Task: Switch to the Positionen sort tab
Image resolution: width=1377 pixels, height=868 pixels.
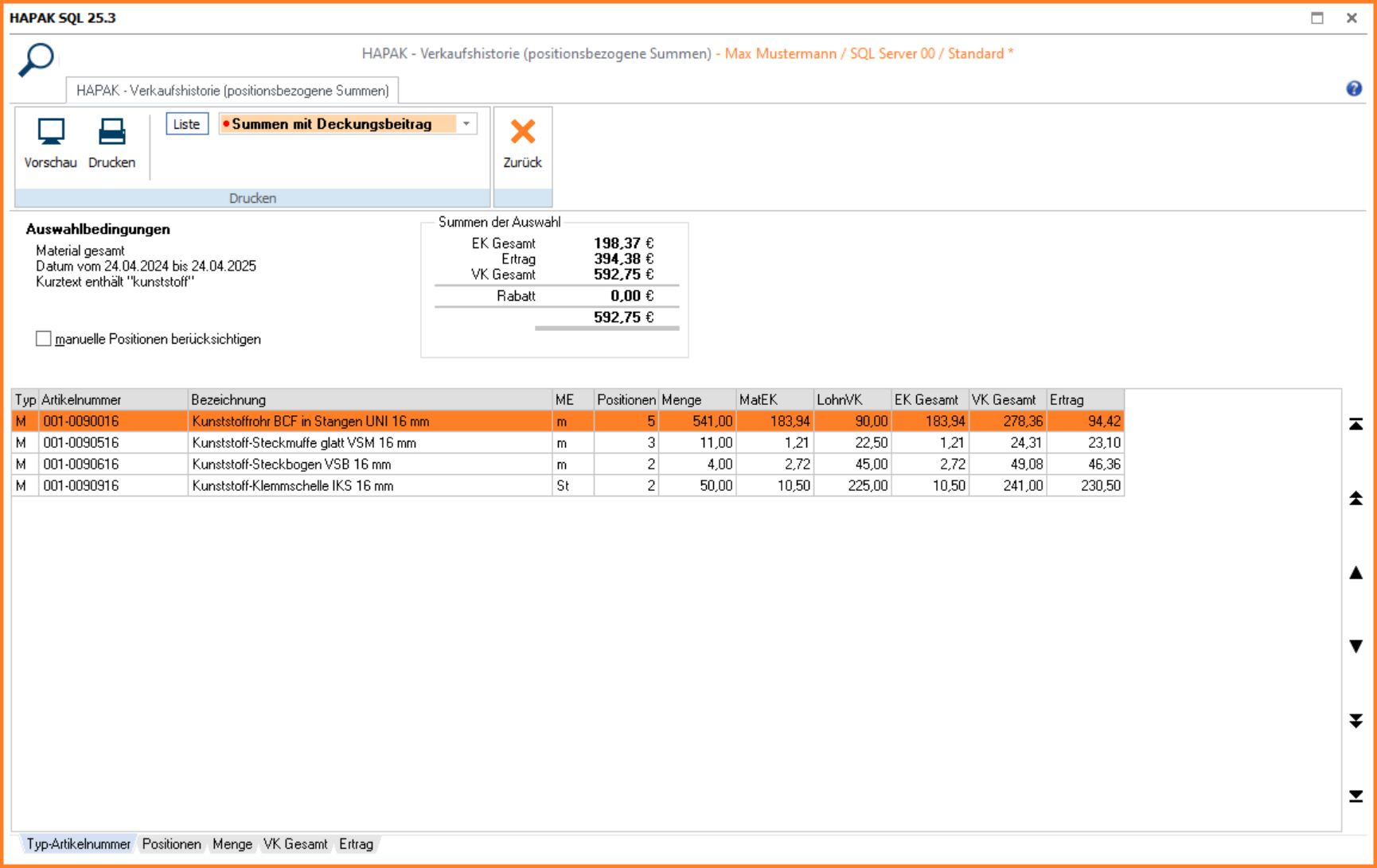Action: pyautogui.click(x=171, y=844)
